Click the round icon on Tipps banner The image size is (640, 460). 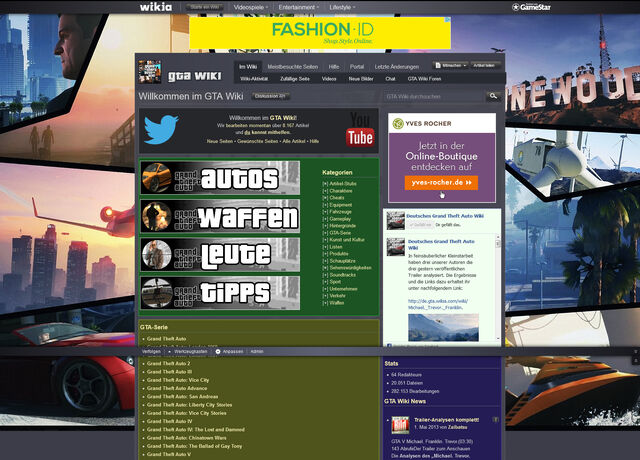coord(157,293)
